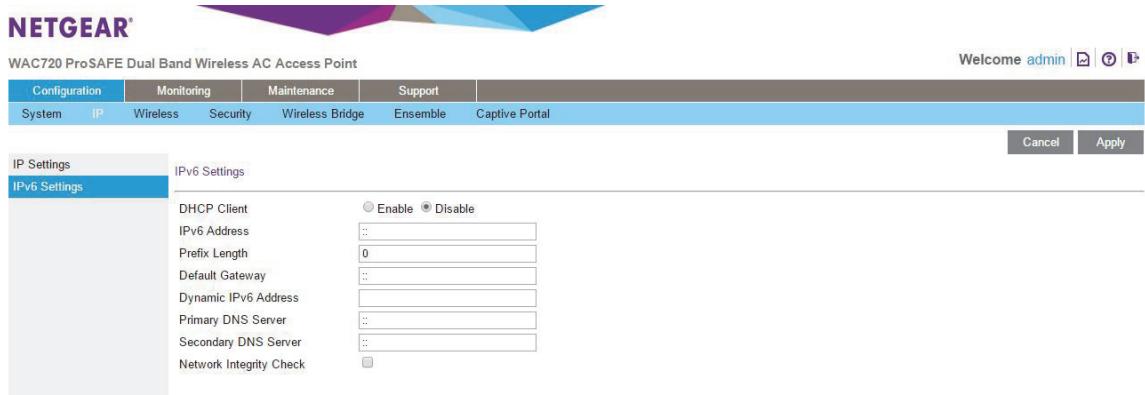
Task: Focus the Prefix Length field
Action: coord(448,253)
